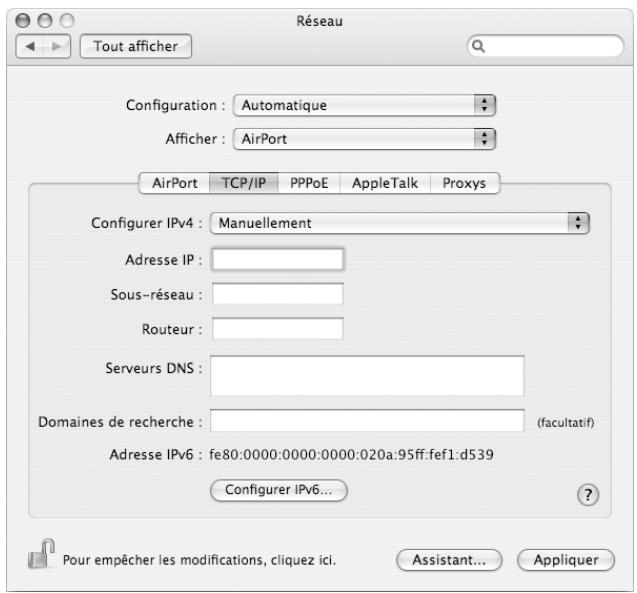Click the '(facultatif)' note
The height and width of the screenshot is (593, 637).
(x=566, y=423)
